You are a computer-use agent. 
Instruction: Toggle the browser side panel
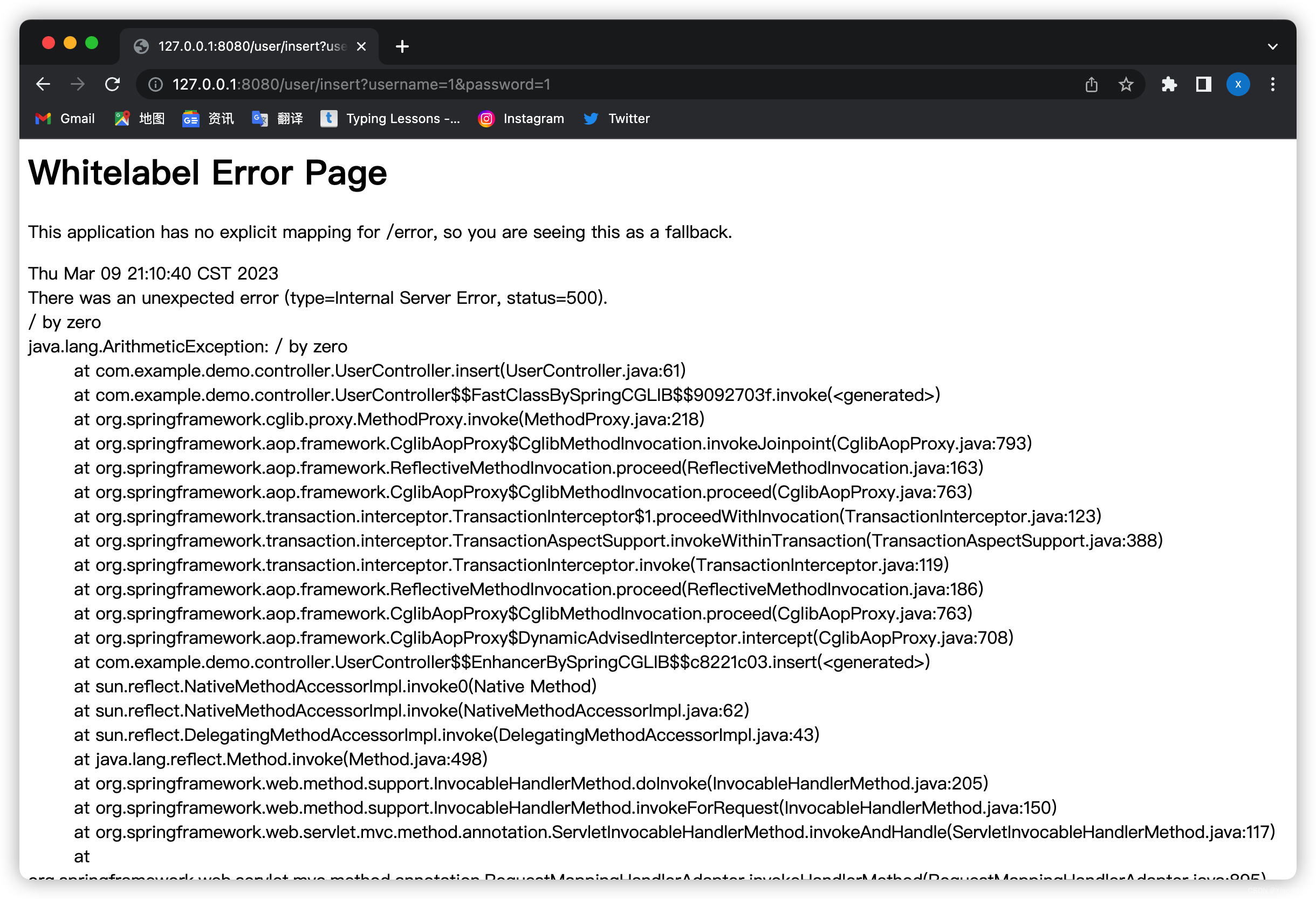[x=1203, y=84]
